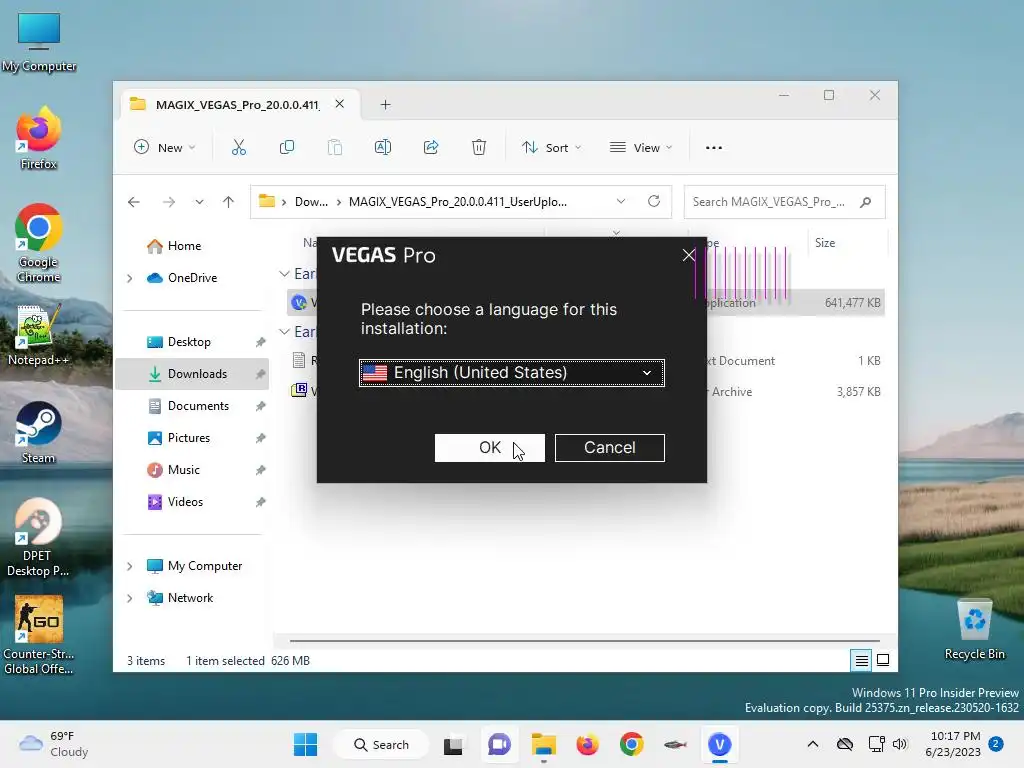Click the Delete trash icon in Explorer
Screen dimensions: 1024x768
[x=479, y=148]
